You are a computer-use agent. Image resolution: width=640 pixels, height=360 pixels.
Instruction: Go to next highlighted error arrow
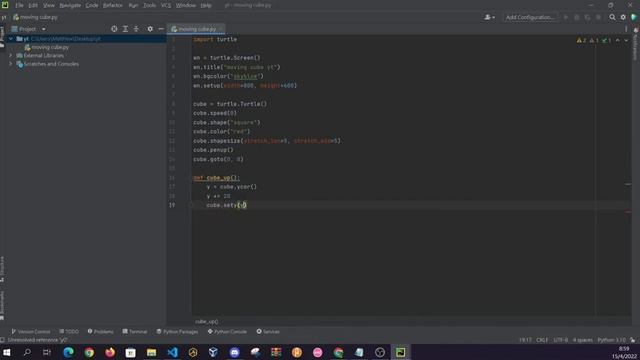coord(626,40)
